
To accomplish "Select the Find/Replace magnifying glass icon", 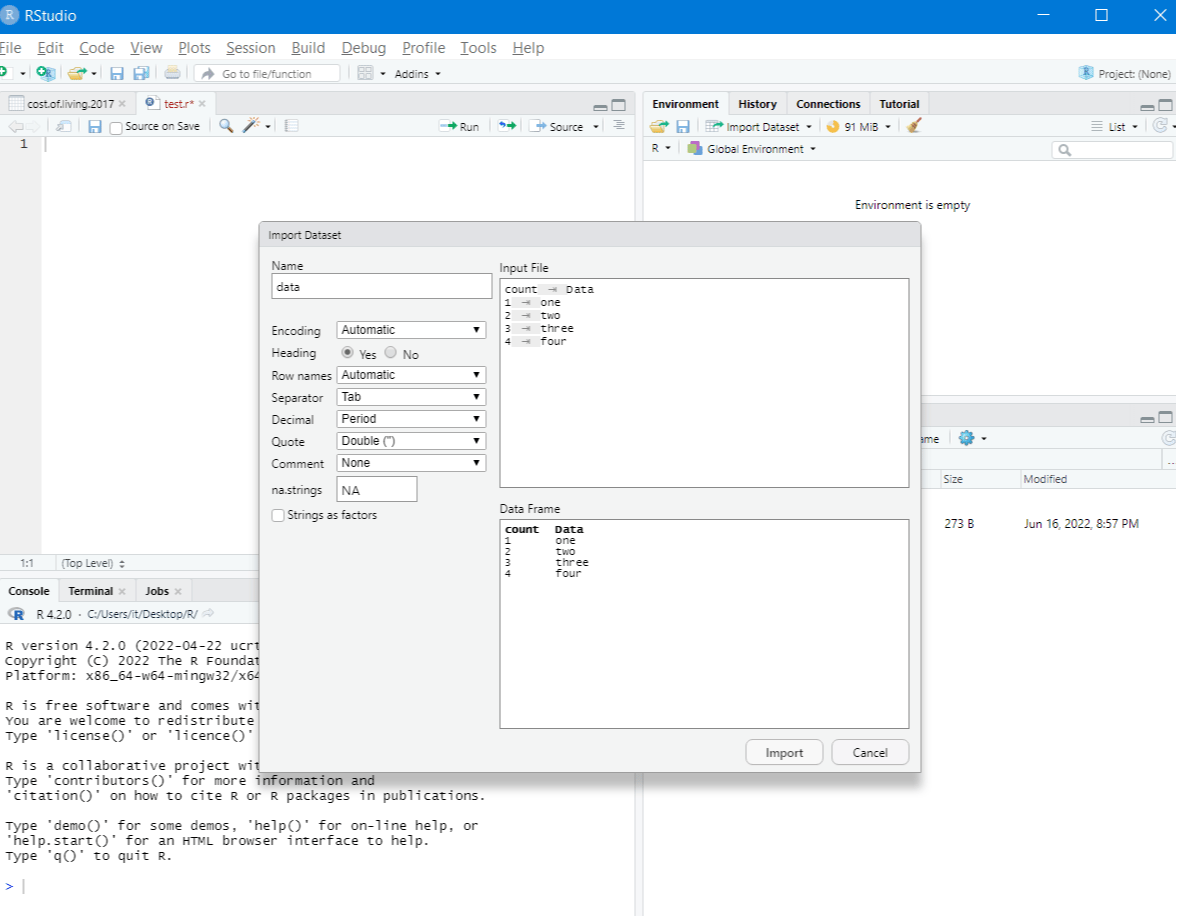I will [x=224, y=126].
